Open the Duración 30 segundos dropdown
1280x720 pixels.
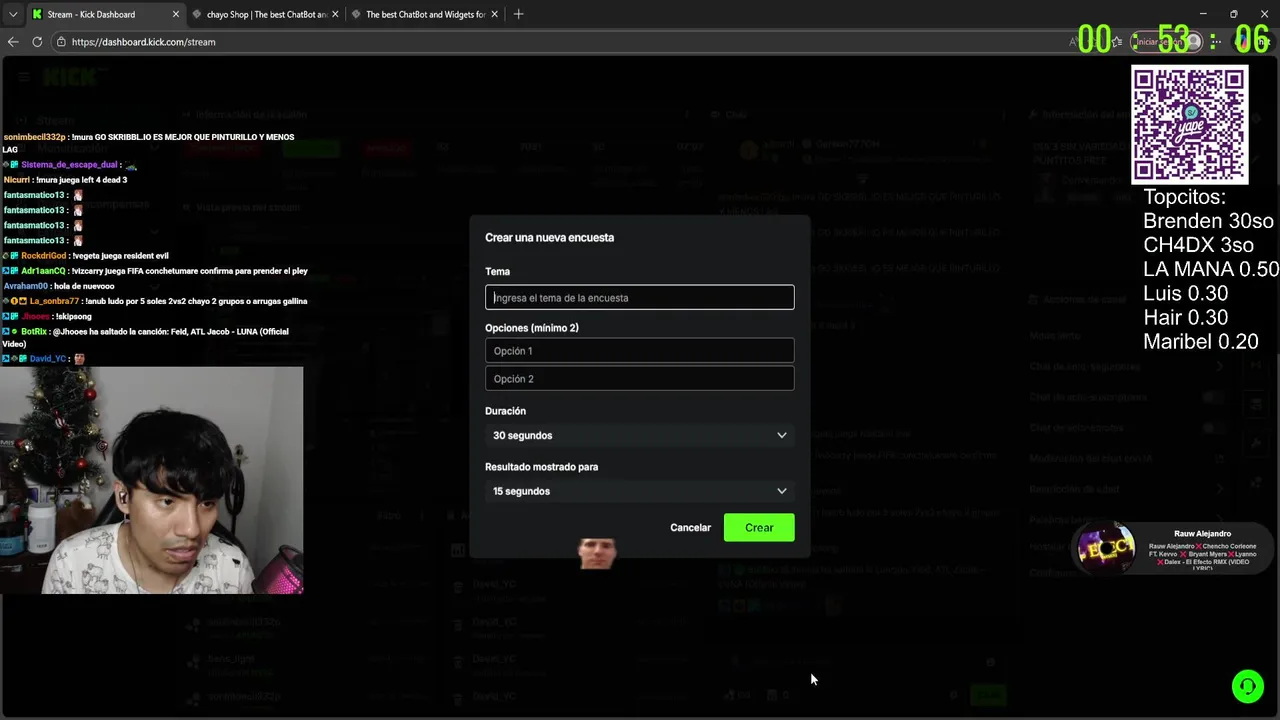click(639, 435)
